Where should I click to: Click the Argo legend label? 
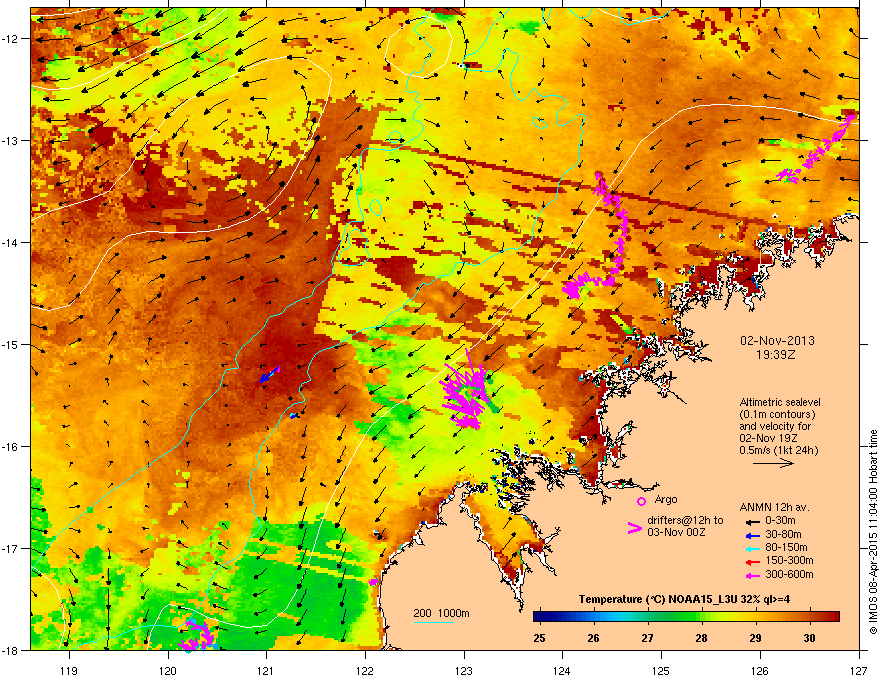pos(666,499)
